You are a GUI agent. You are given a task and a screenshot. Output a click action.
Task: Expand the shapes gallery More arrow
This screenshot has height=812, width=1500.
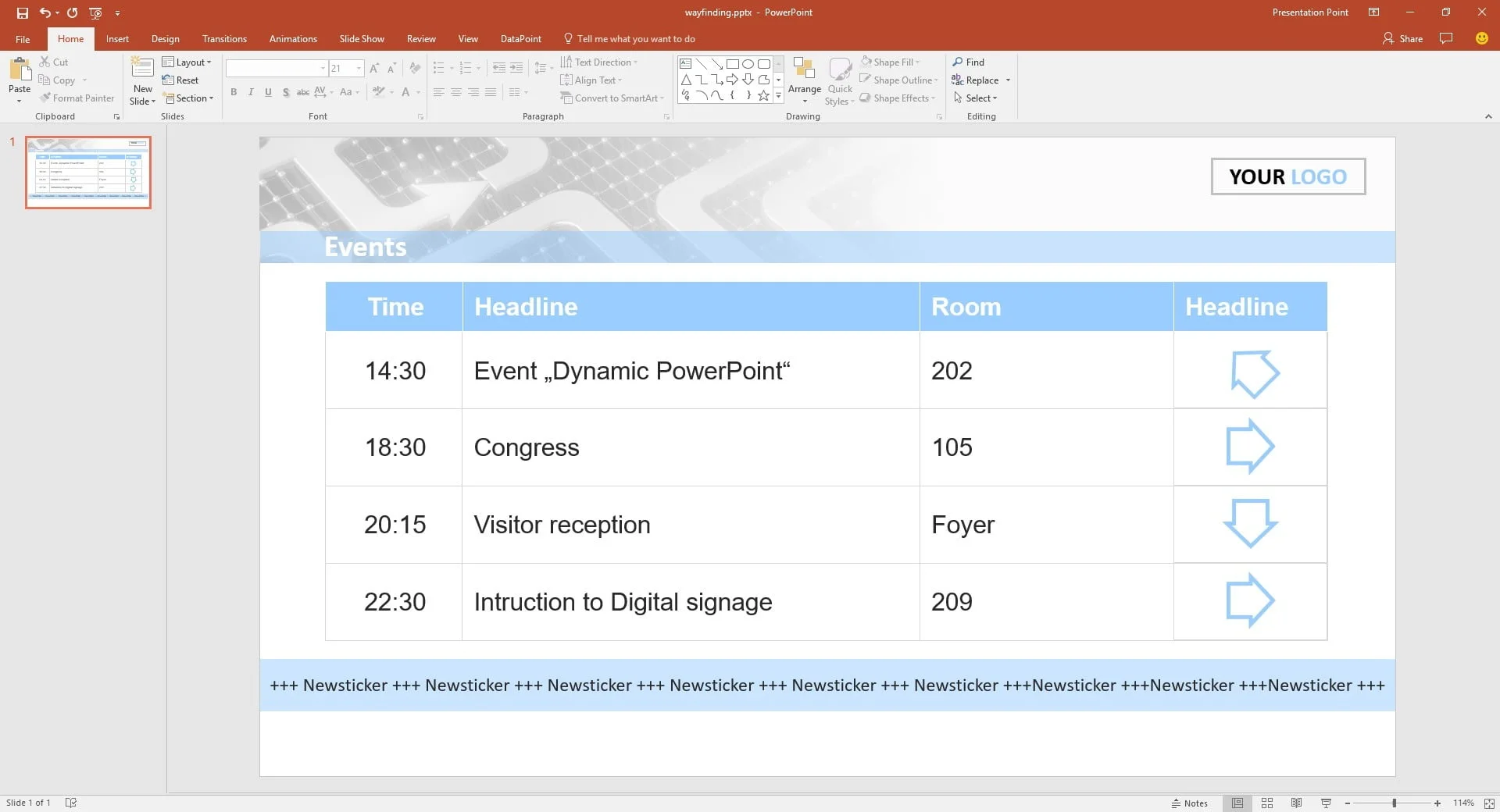[778, 96]
